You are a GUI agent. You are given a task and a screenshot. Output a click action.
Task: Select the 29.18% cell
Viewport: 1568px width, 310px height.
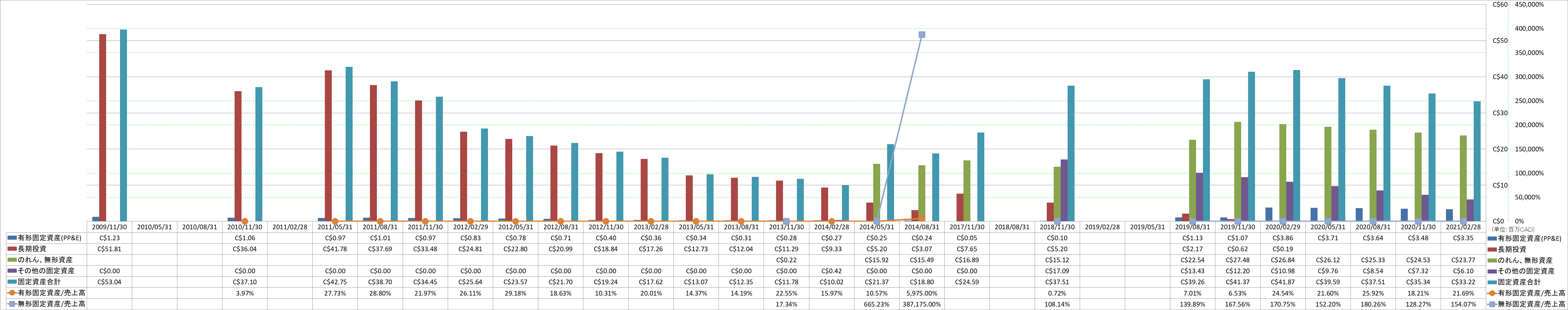pos(515,293)
